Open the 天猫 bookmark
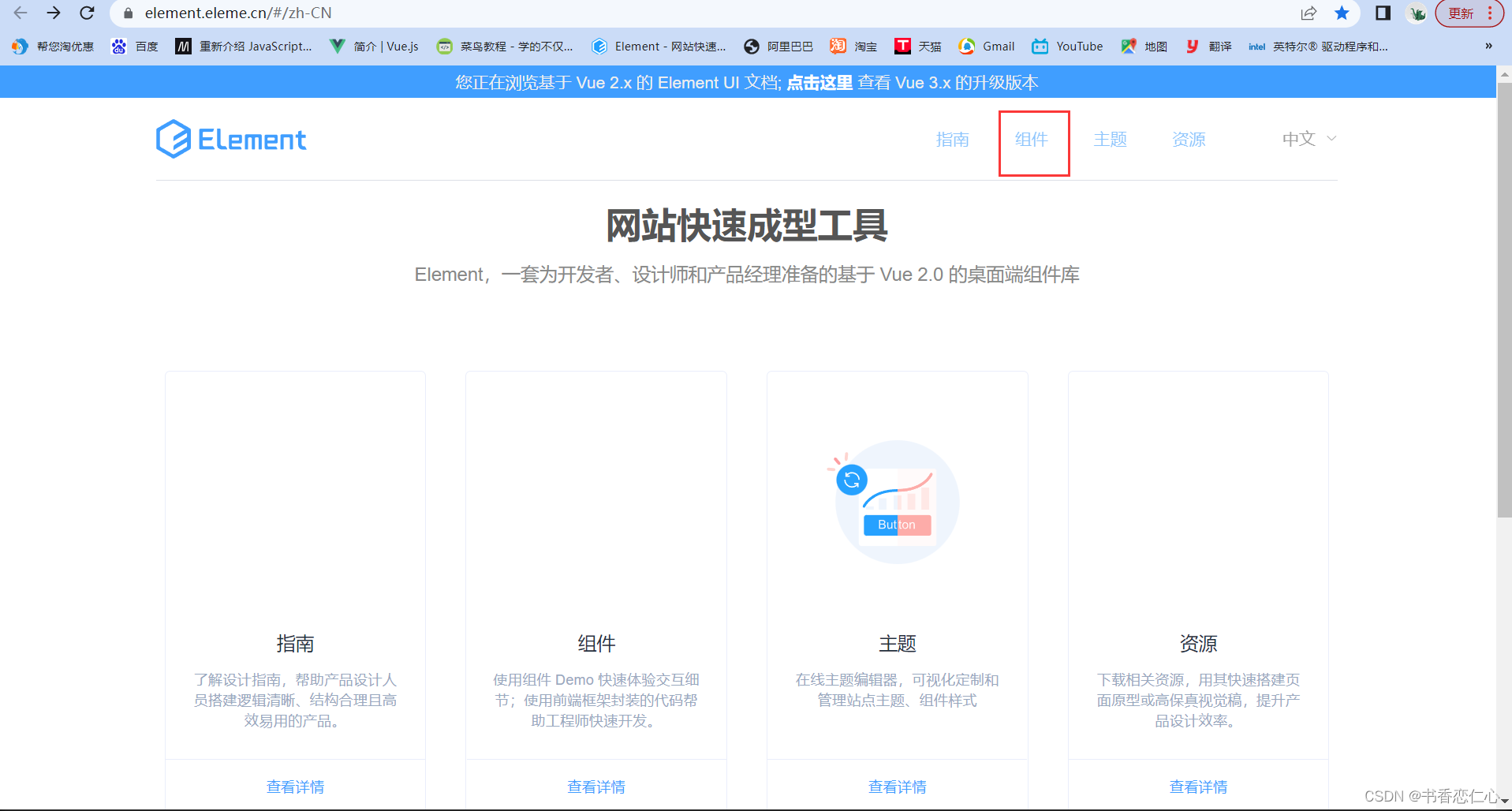Viewport: 1512px width, 811px height. point(918,47)
